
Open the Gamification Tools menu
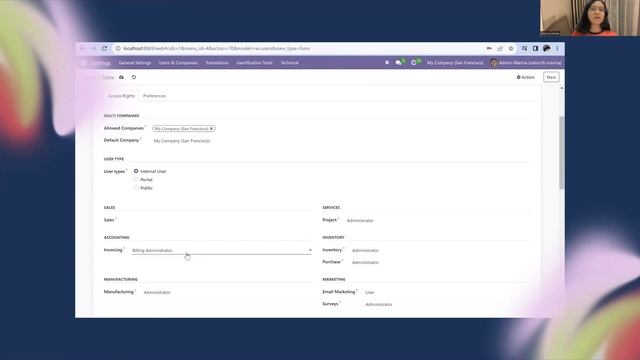click(254, 62)
